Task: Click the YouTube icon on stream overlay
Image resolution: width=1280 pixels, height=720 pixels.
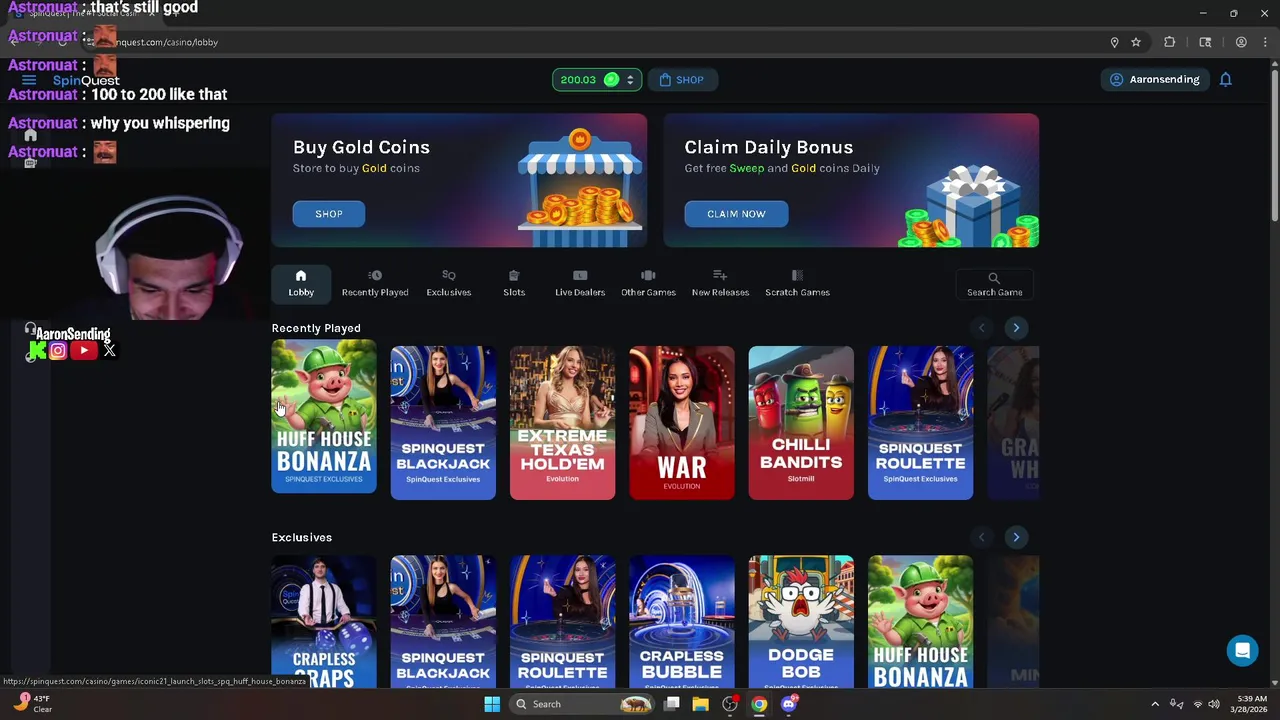Action: (x=84, y=350)
